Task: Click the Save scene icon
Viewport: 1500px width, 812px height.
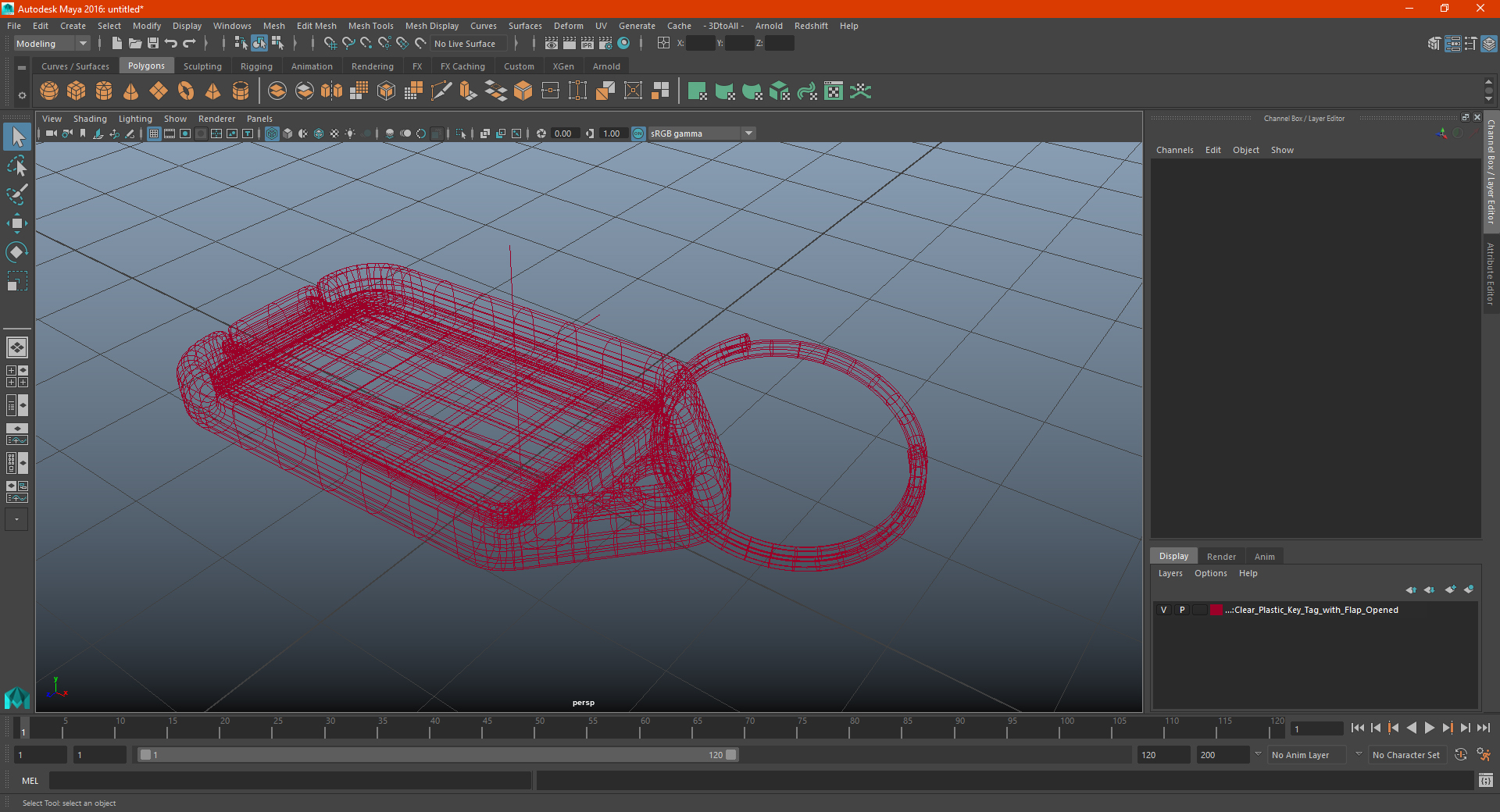Action: pos(153,44)
